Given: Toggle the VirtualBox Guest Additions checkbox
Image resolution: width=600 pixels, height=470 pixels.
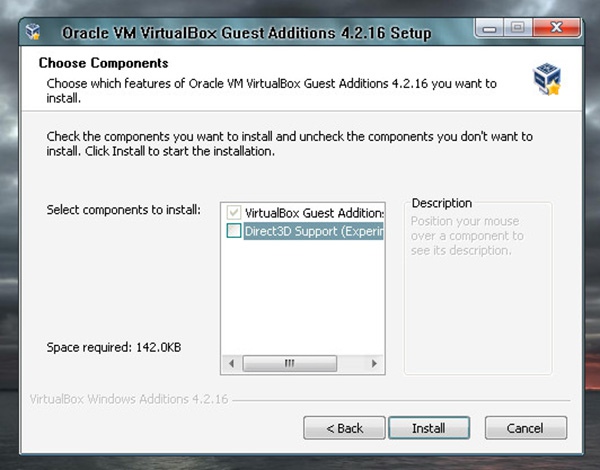Looking at the screenshot, I should (x=234, y=213).
